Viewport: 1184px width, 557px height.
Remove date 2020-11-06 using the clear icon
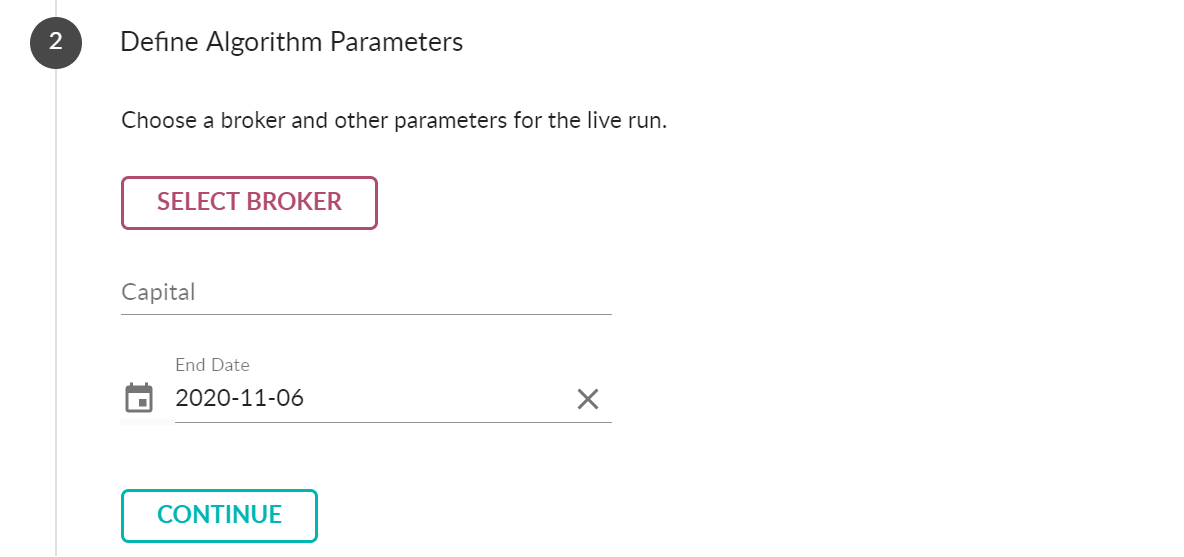587,399
